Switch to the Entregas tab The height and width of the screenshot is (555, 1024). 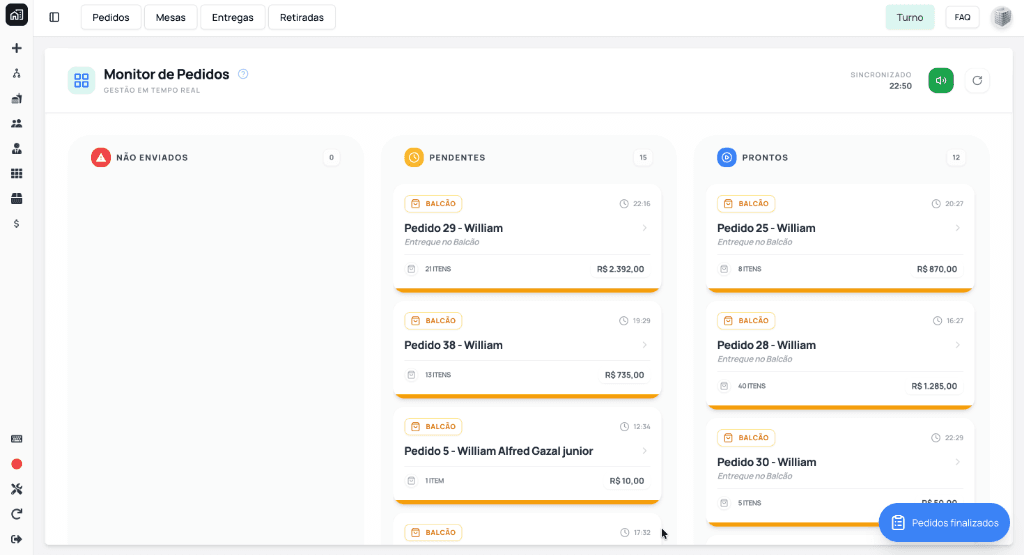coord(232,18)
